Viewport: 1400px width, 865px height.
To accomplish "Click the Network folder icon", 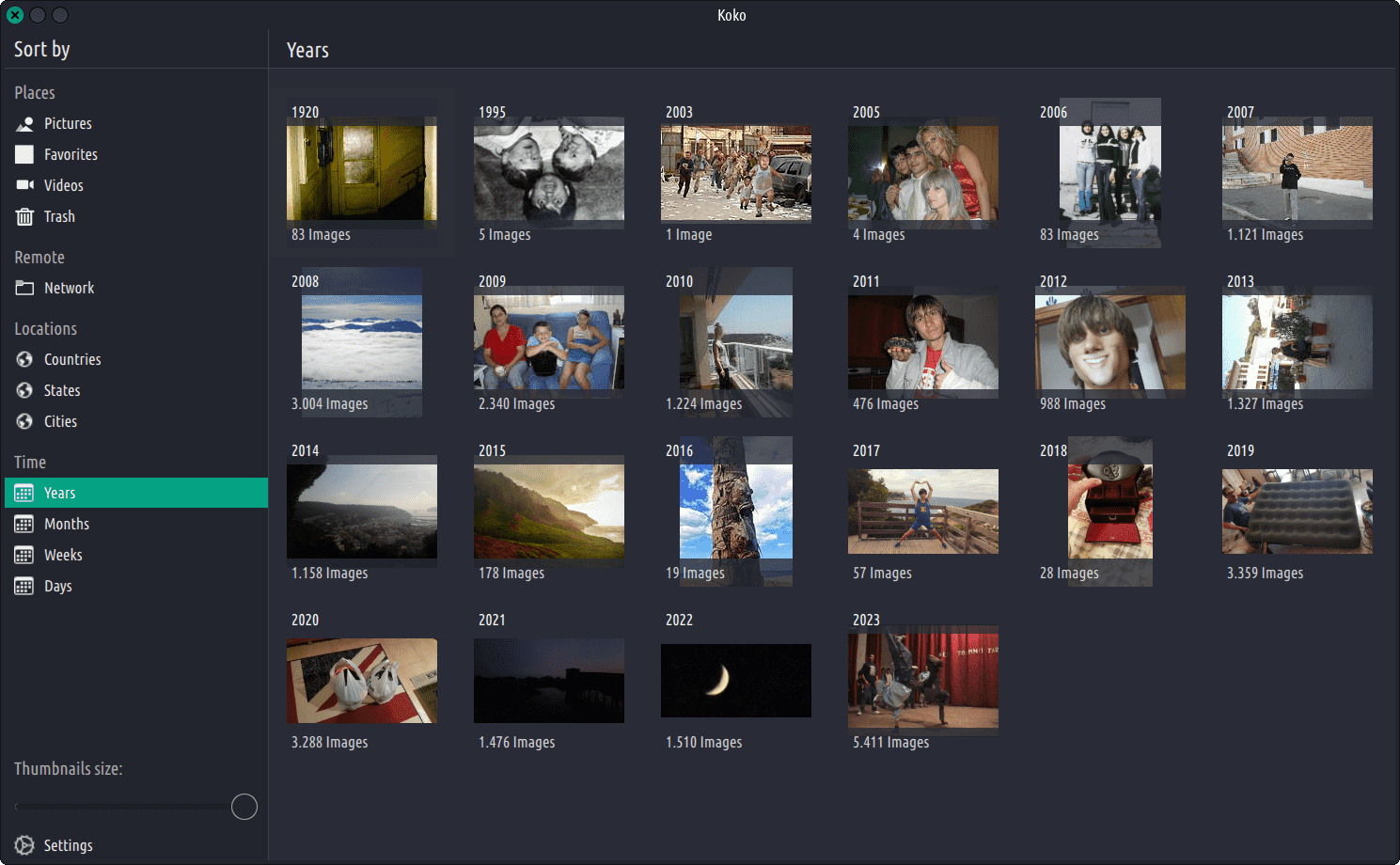I will click(x=24, y=289).
